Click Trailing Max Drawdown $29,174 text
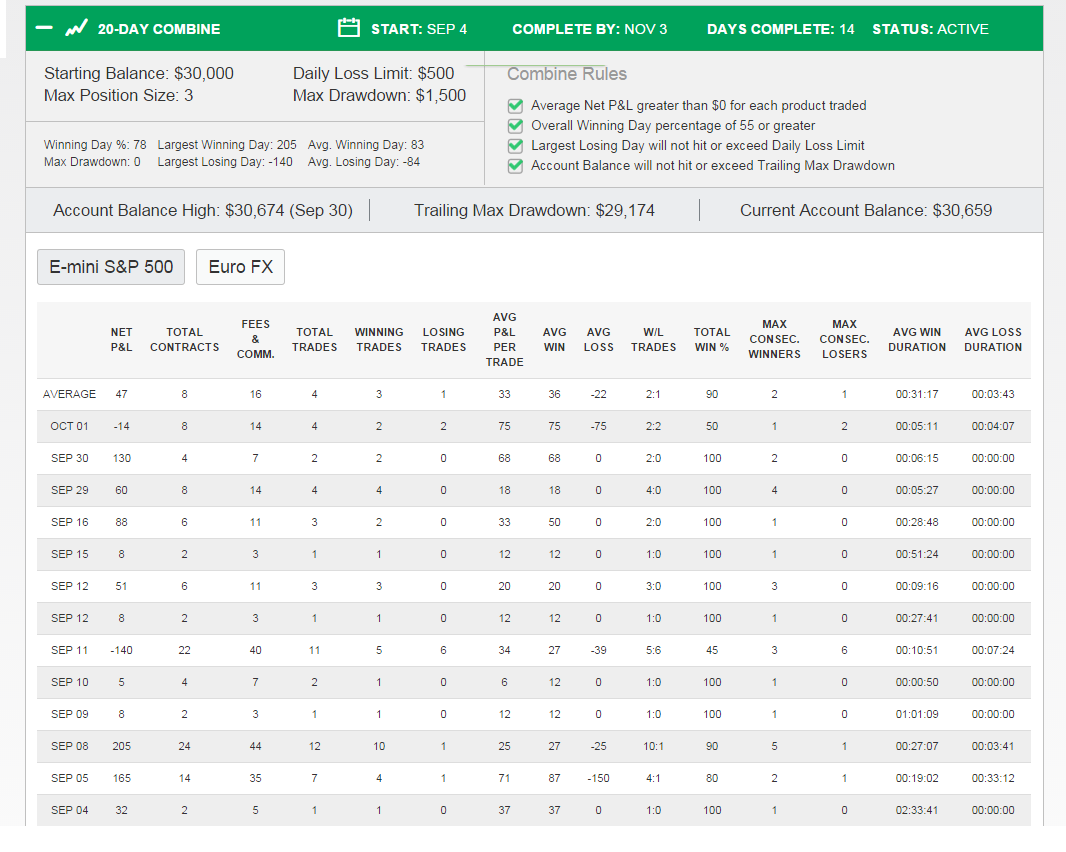Viewport: 1066px width, 852px height. coord(534,210)
